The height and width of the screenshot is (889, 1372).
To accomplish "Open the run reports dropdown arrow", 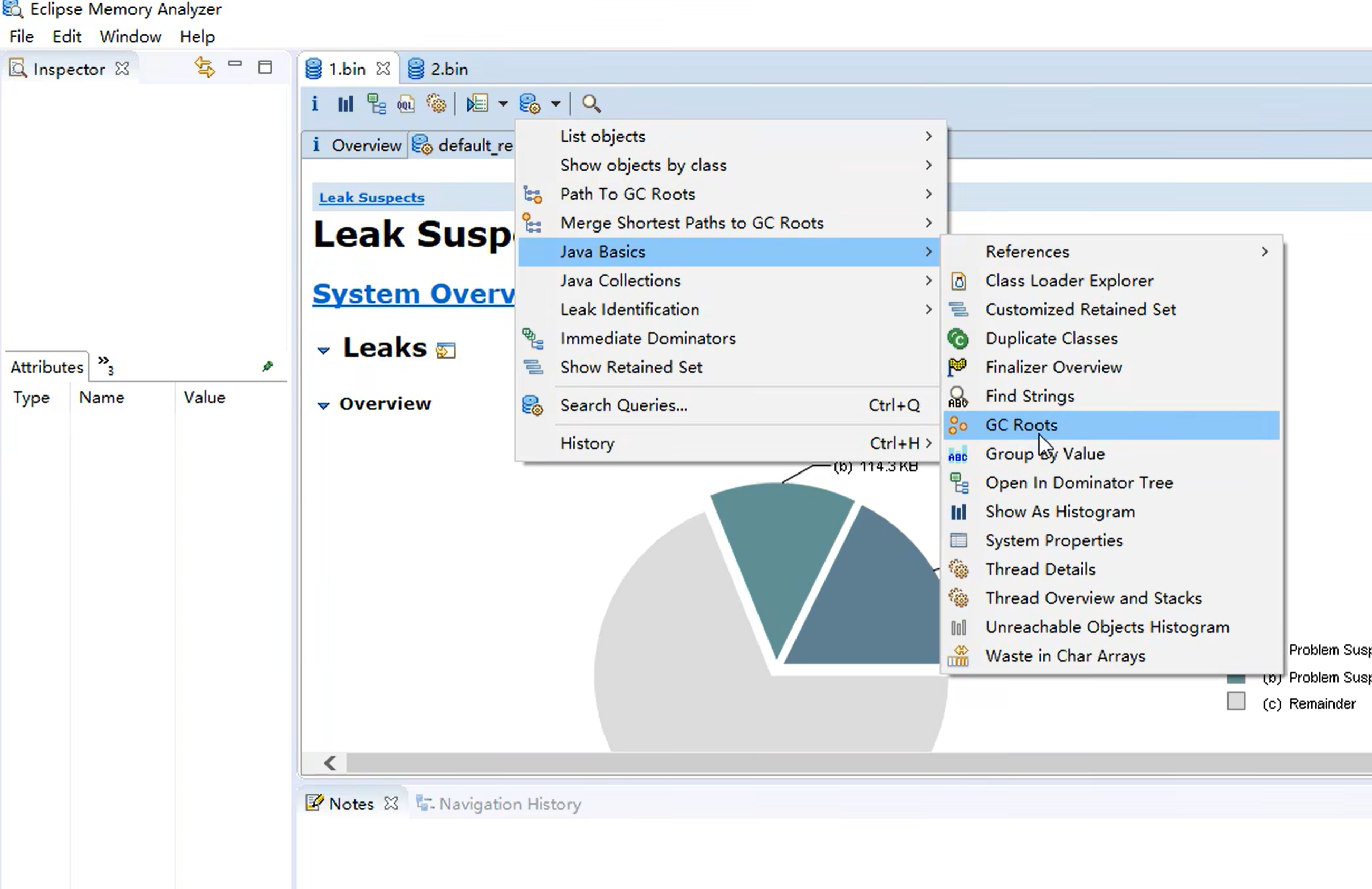I will 503,104.
